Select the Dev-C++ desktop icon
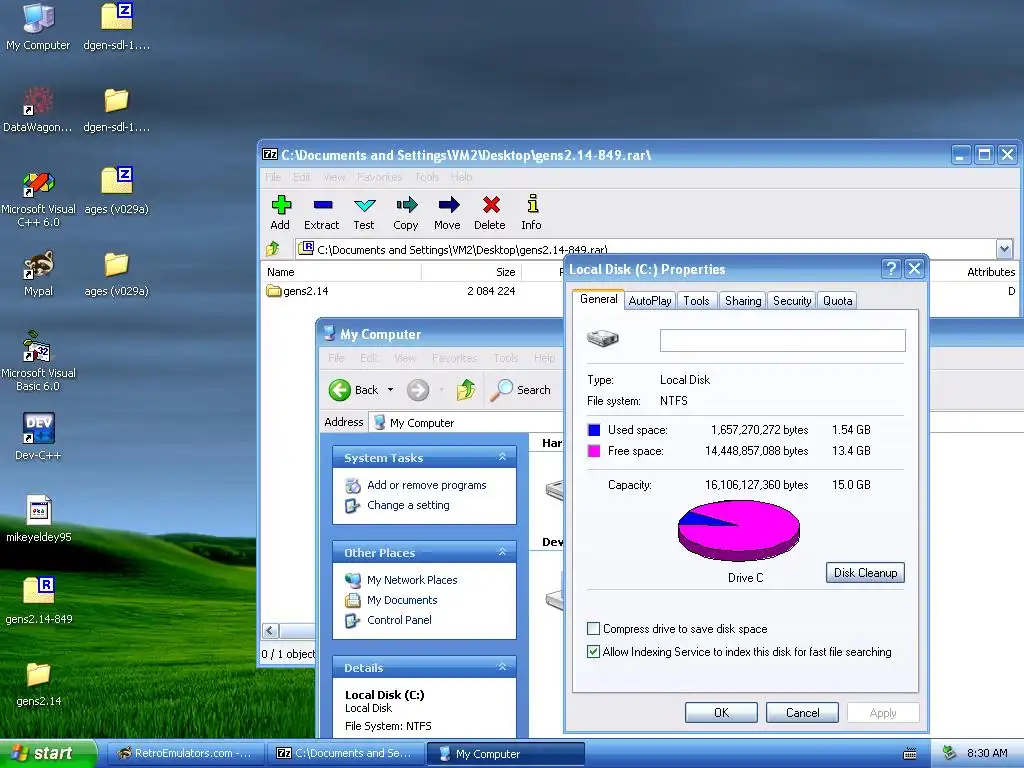1024x768 pixels. (38, 437)
